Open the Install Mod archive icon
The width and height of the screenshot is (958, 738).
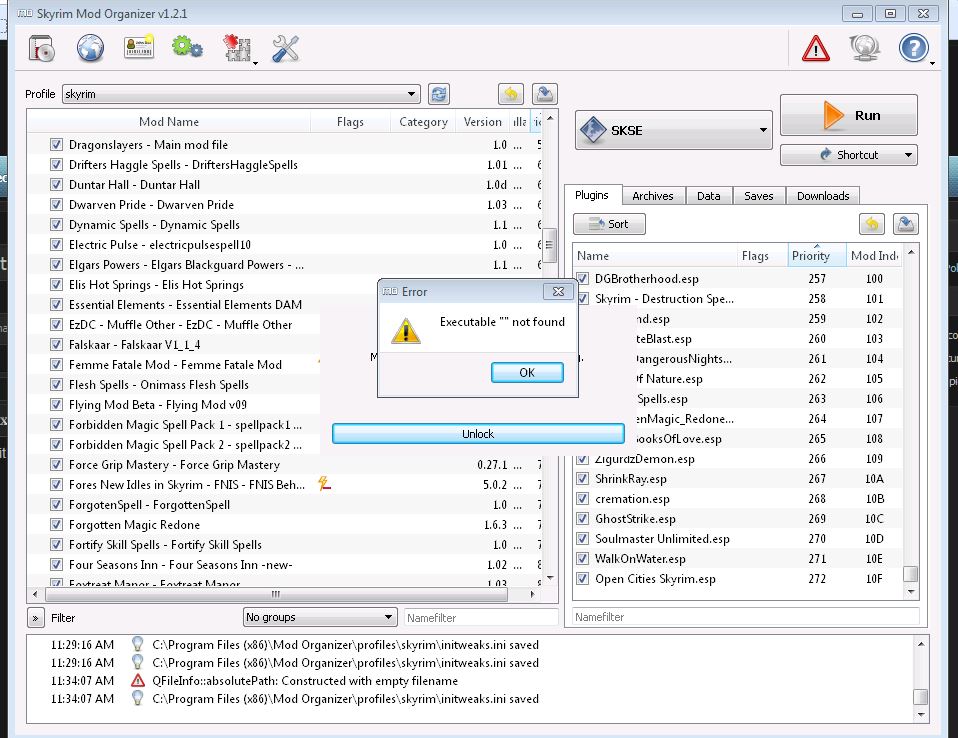point(42,48)
